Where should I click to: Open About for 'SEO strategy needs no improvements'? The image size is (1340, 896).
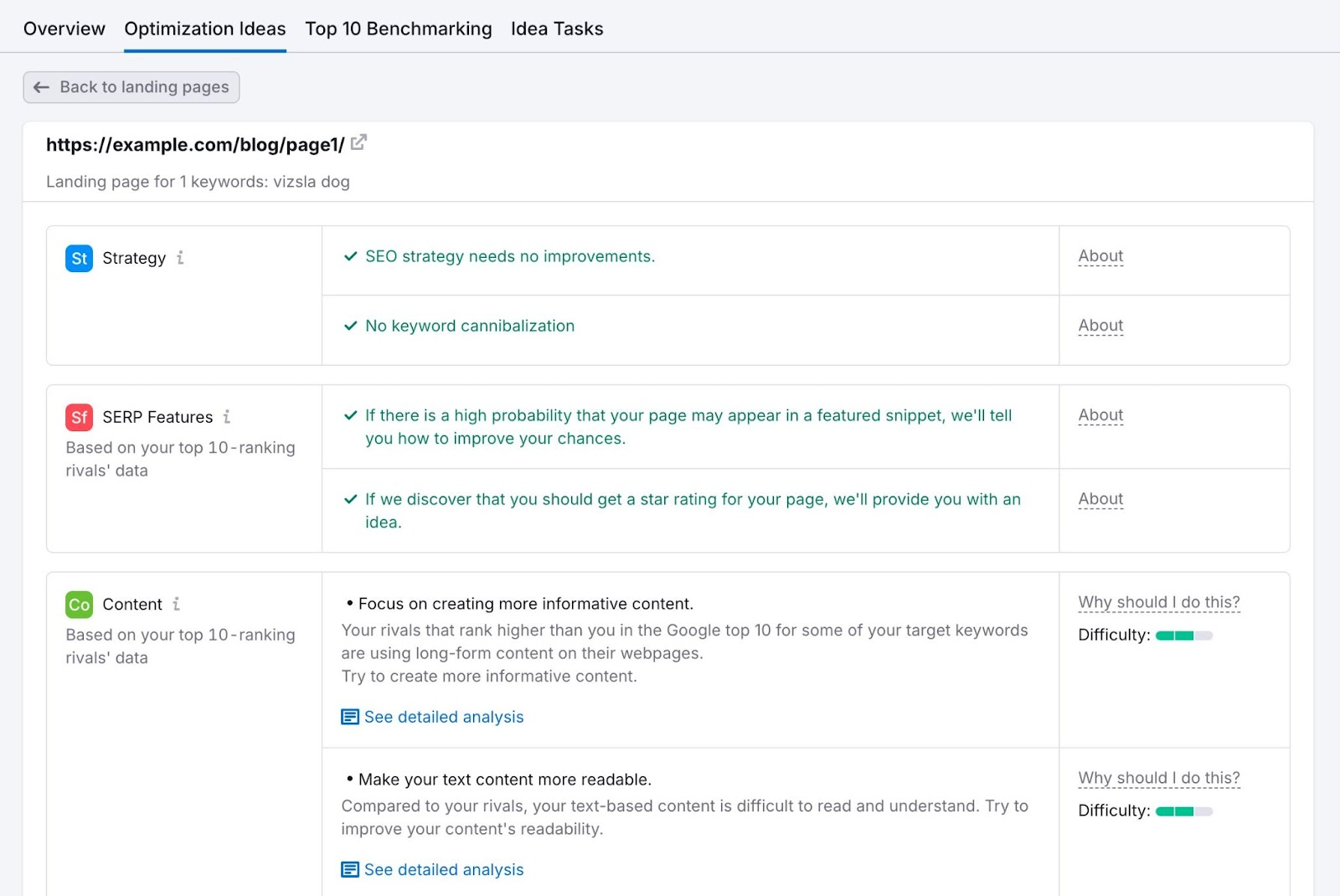click(x=1100, y=256)
